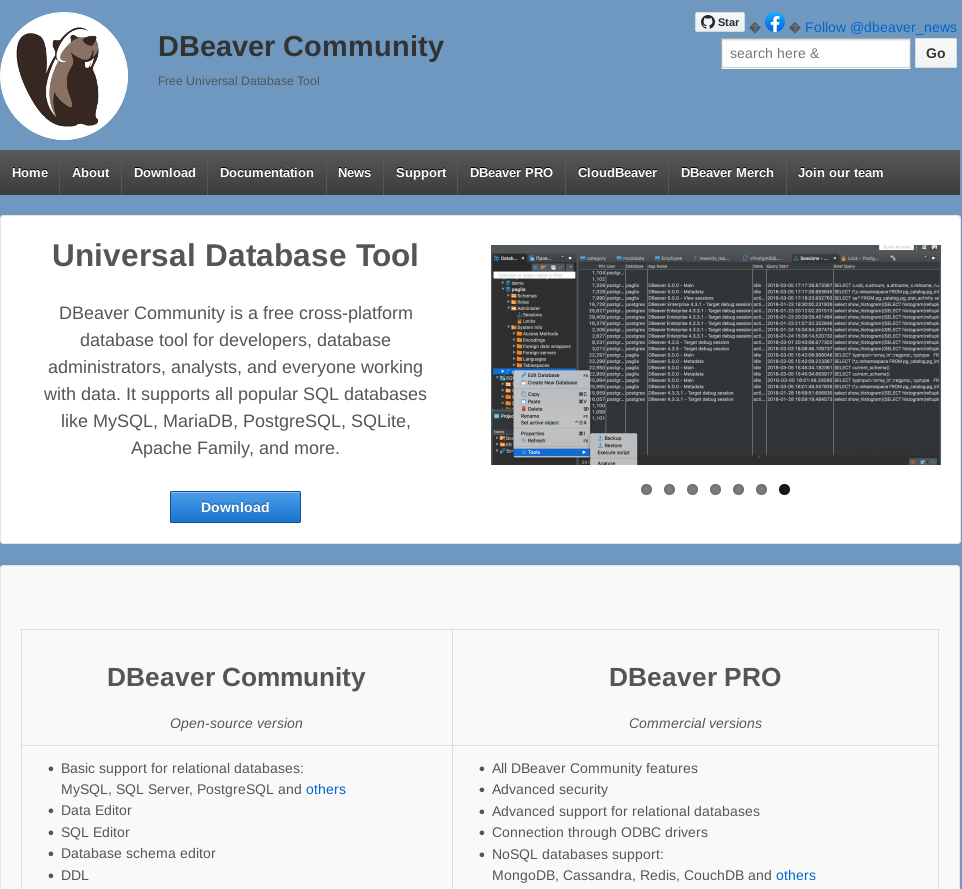
Task: Open the 'others' link under DBeaver Community
Action: (326, 789)
